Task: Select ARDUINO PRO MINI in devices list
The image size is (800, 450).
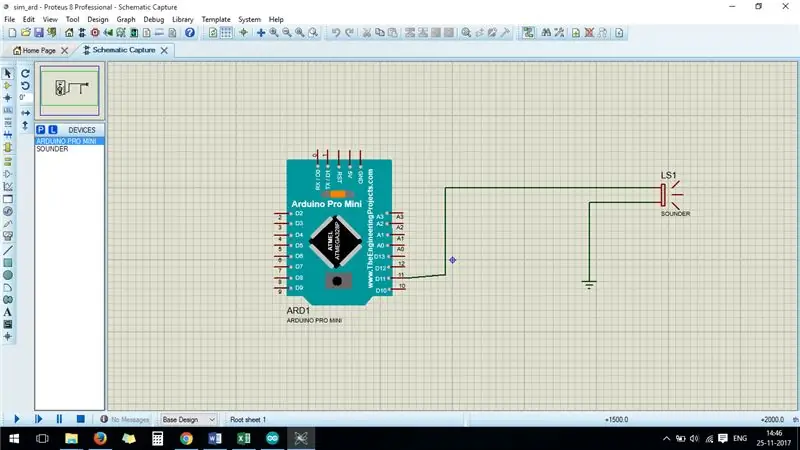Action: coord(69,141)
